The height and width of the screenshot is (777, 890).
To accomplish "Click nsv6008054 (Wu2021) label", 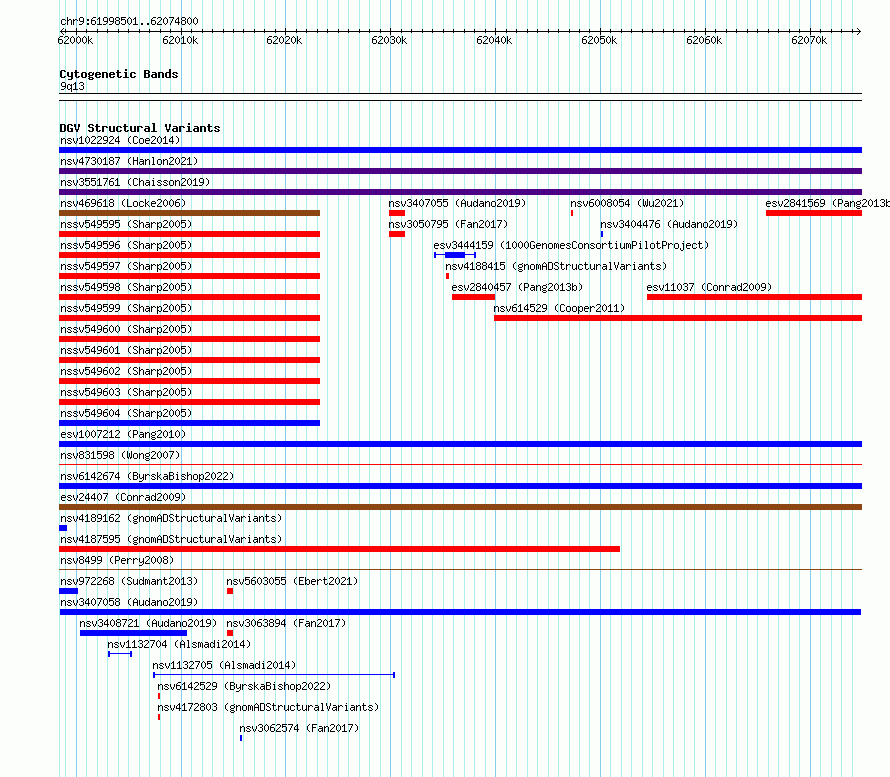I will [627, 203].
